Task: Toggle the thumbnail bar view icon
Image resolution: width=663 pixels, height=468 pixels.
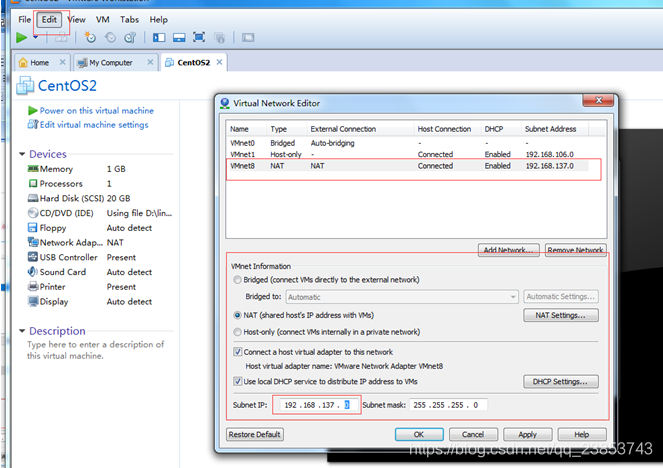Action: 179,38
